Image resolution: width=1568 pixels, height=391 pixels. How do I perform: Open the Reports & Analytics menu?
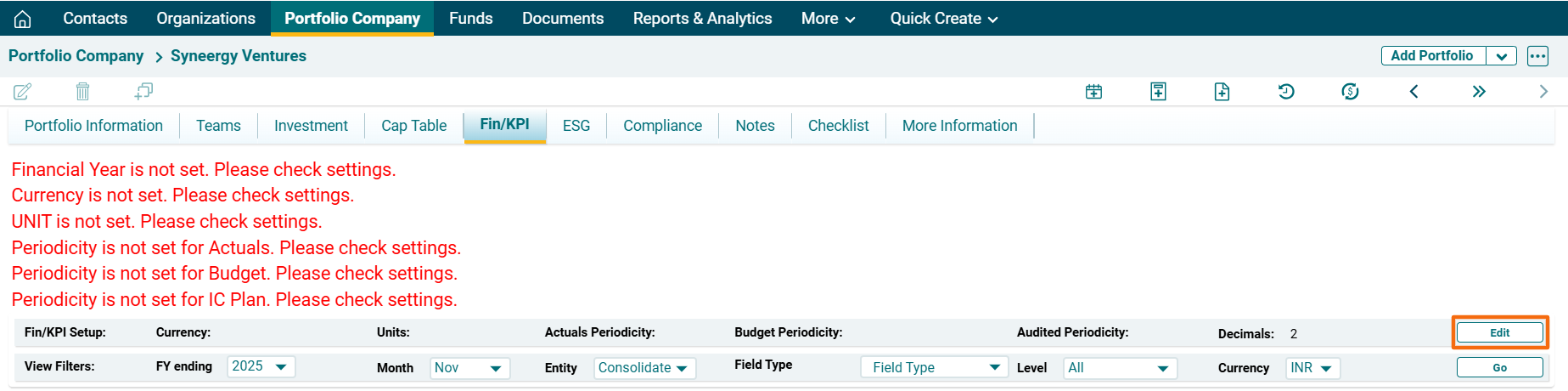point(702,19)
